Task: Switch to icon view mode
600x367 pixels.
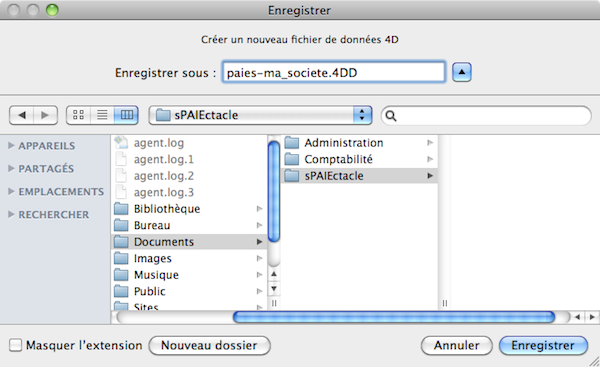Action: coord(78,115)
